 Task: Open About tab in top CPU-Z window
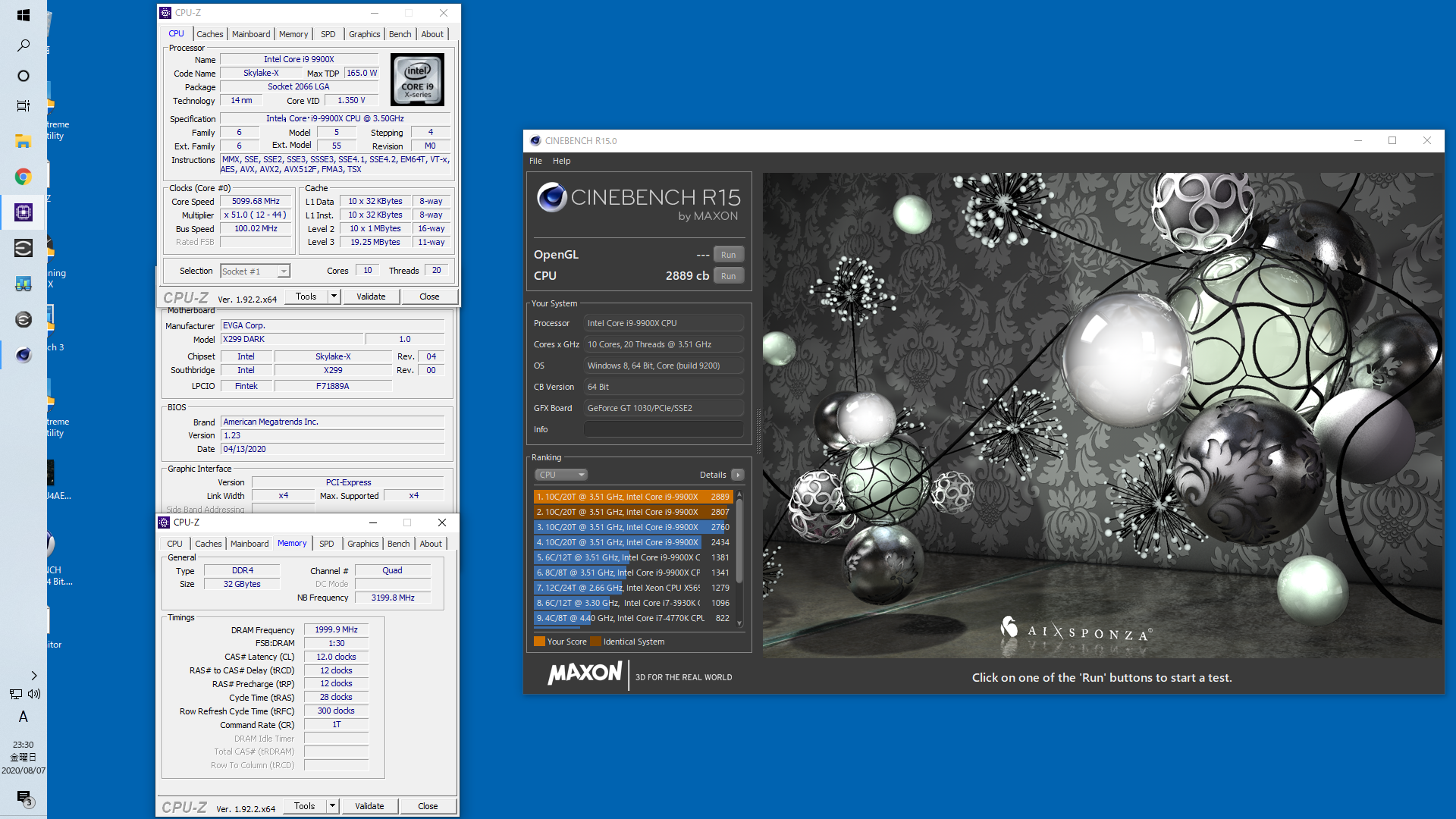[x=432, y=34]
